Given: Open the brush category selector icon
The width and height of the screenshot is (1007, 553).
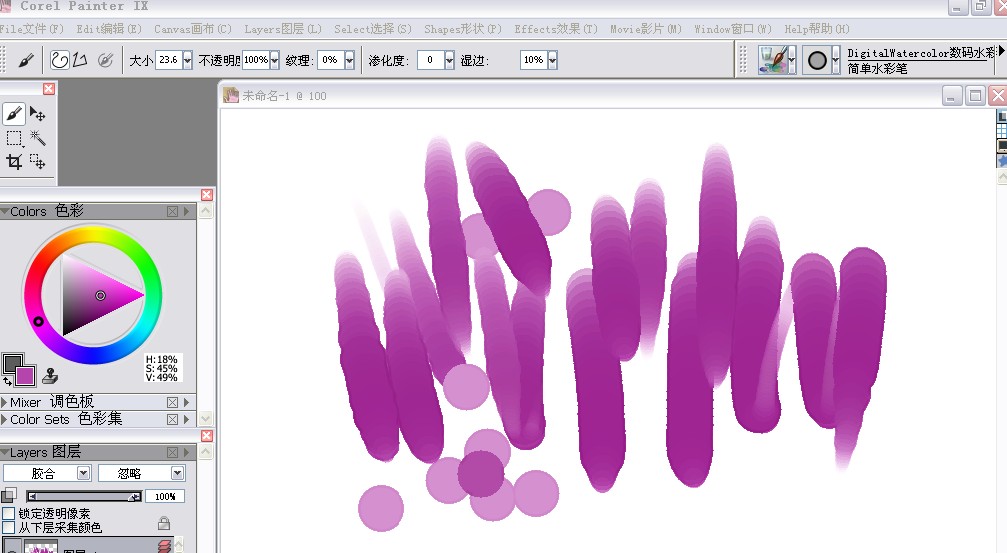Looking at the screenshot, I should click(x=773, y=60).
